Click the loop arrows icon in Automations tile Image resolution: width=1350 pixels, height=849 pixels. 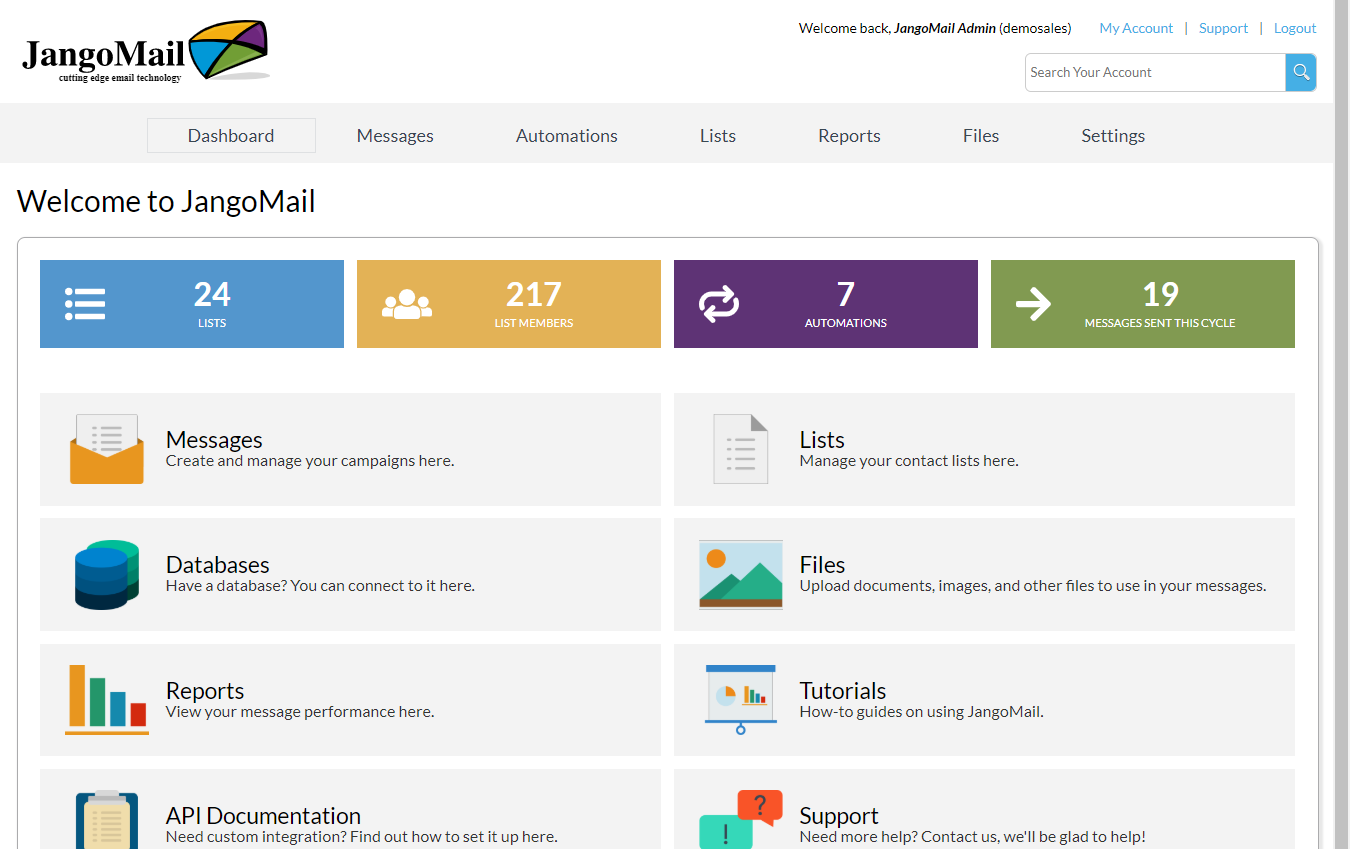(719, 304)
